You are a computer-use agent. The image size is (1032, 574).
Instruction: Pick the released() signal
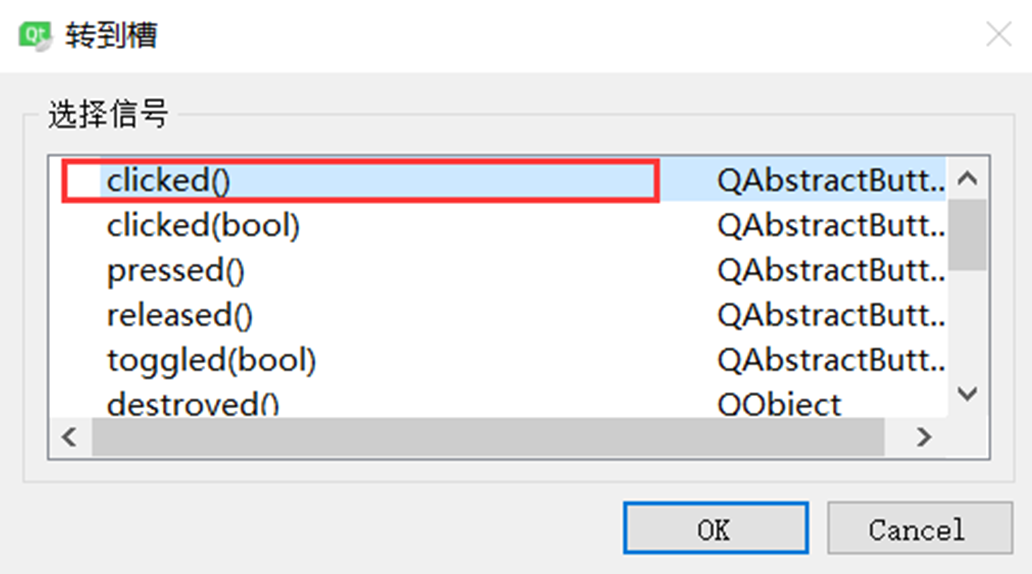[x=180, y=316]
